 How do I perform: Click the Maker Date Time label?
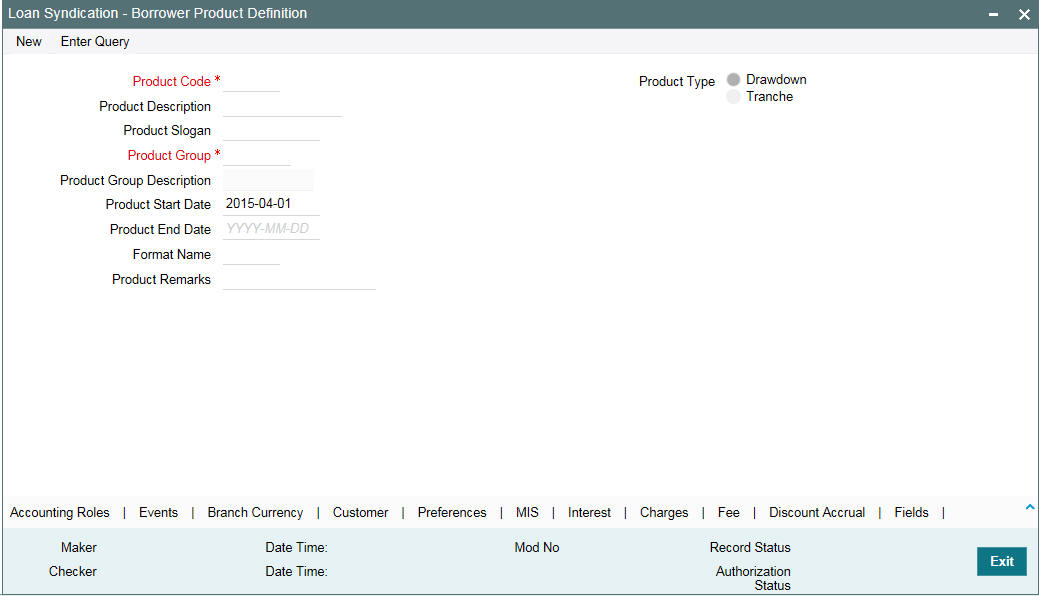click(x=296, y=548)
